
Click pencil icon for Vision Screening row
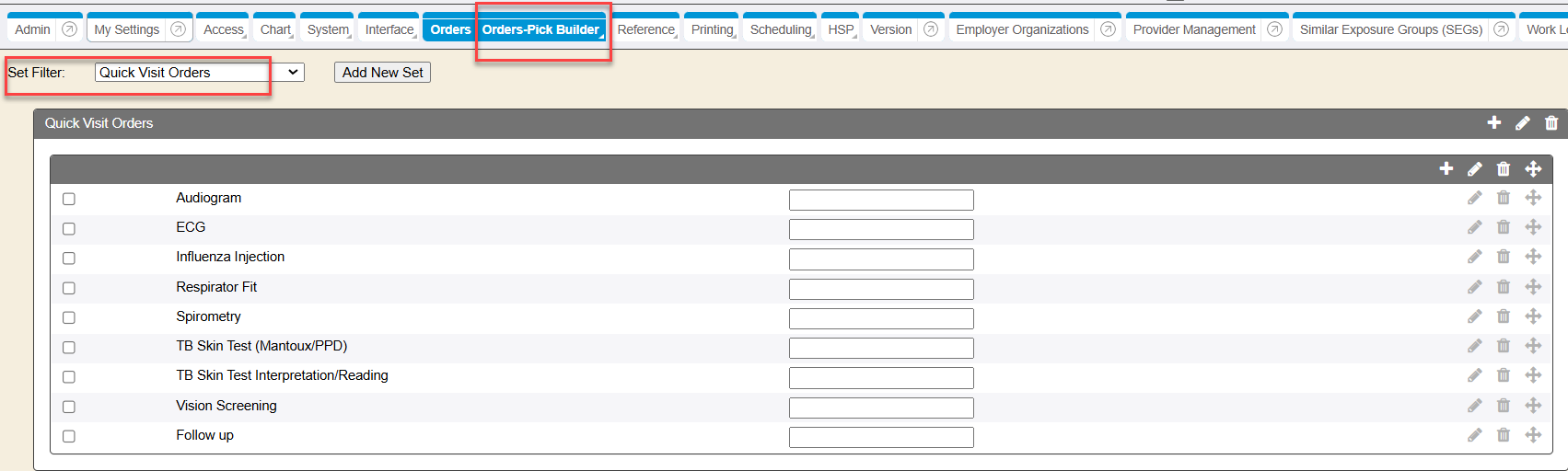point(1474,406)
